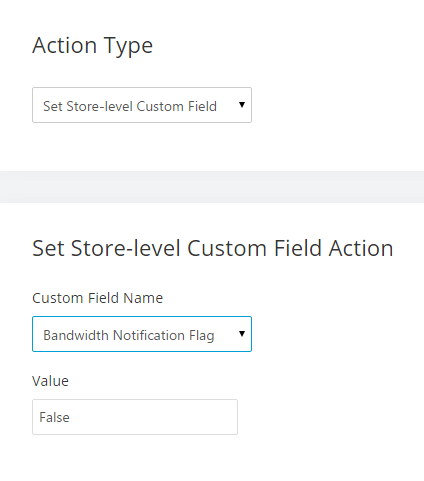Click the word 'Flag' in highlighted dropdown
The width and height of the screenshot is (424, 481).
202,336
